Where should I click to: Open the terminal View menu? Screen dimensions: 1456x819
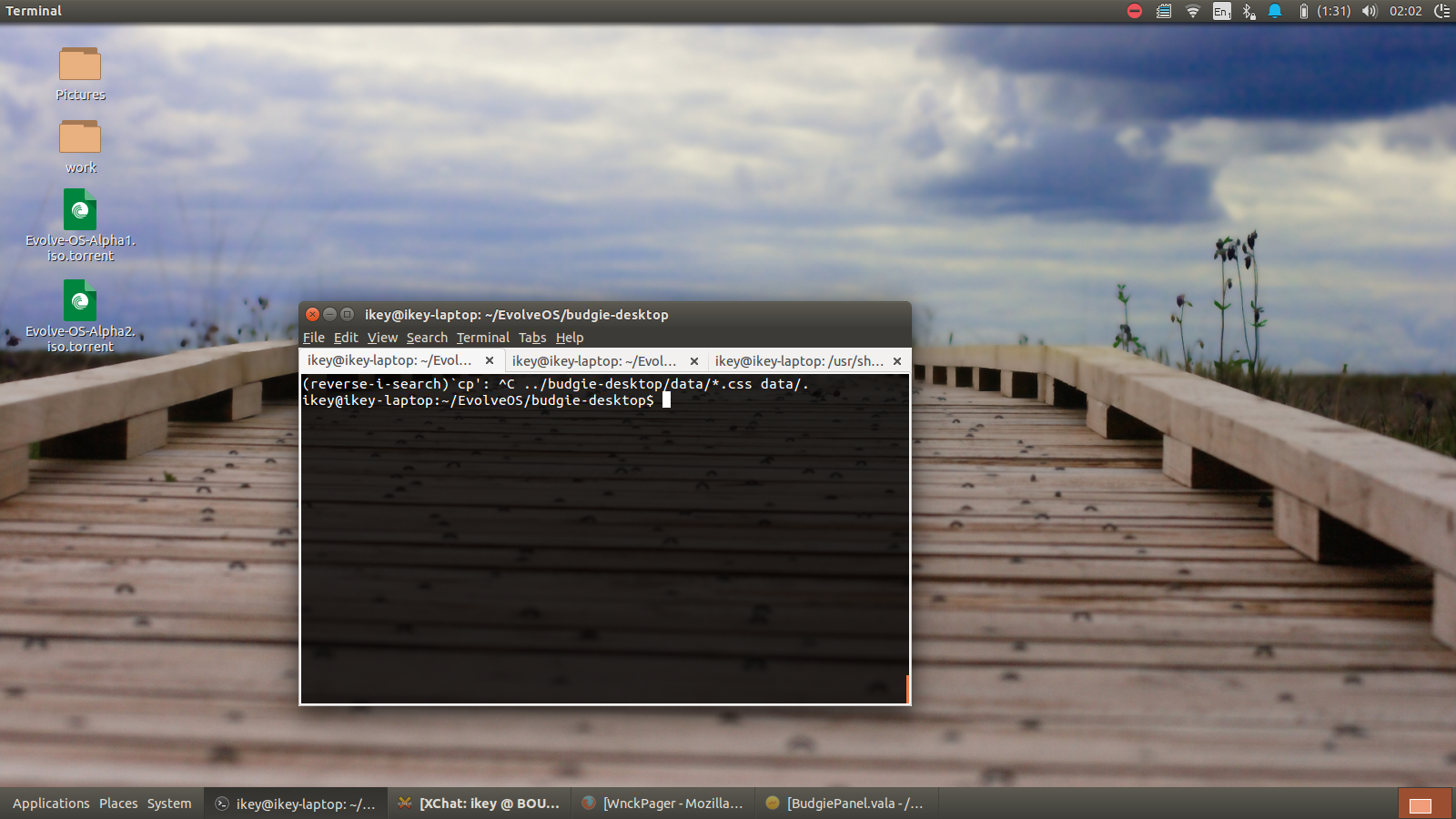382,338
